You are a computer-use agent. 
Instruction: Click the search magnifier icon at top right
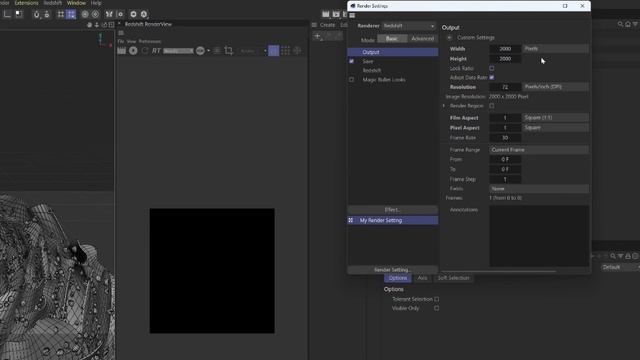pos(620,24)
